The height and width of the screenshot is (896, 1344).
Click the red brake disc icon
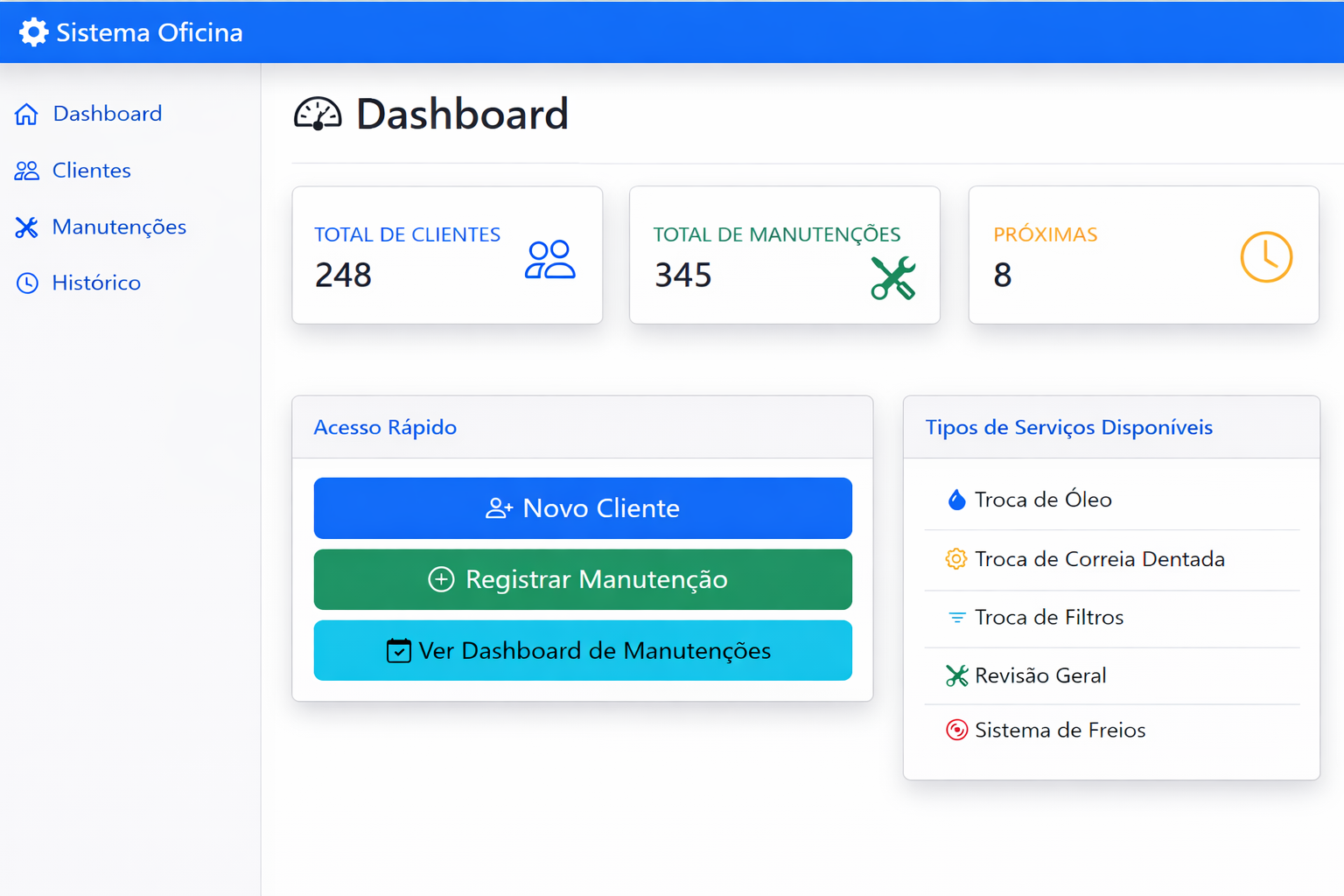pos(956,730)
